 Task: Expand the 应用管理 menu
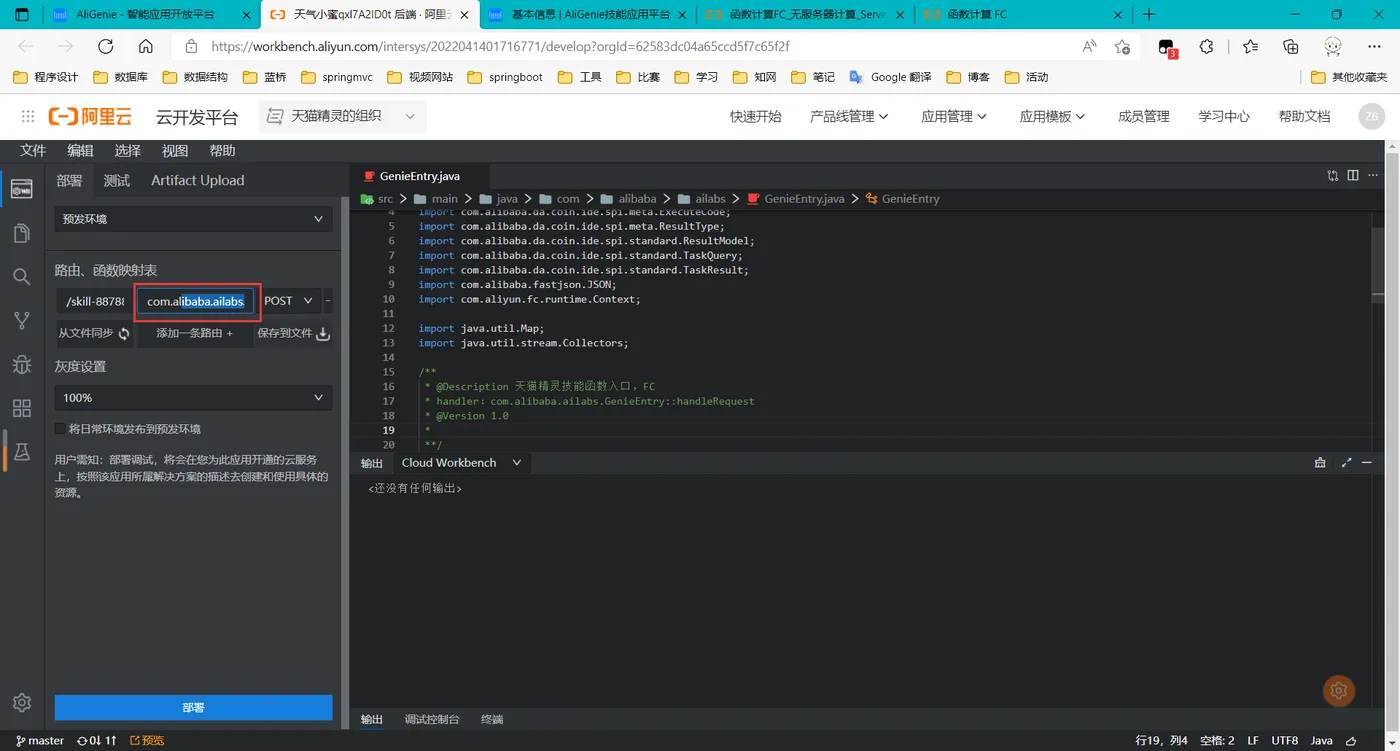pyautogui.click(x=954, y=116)
